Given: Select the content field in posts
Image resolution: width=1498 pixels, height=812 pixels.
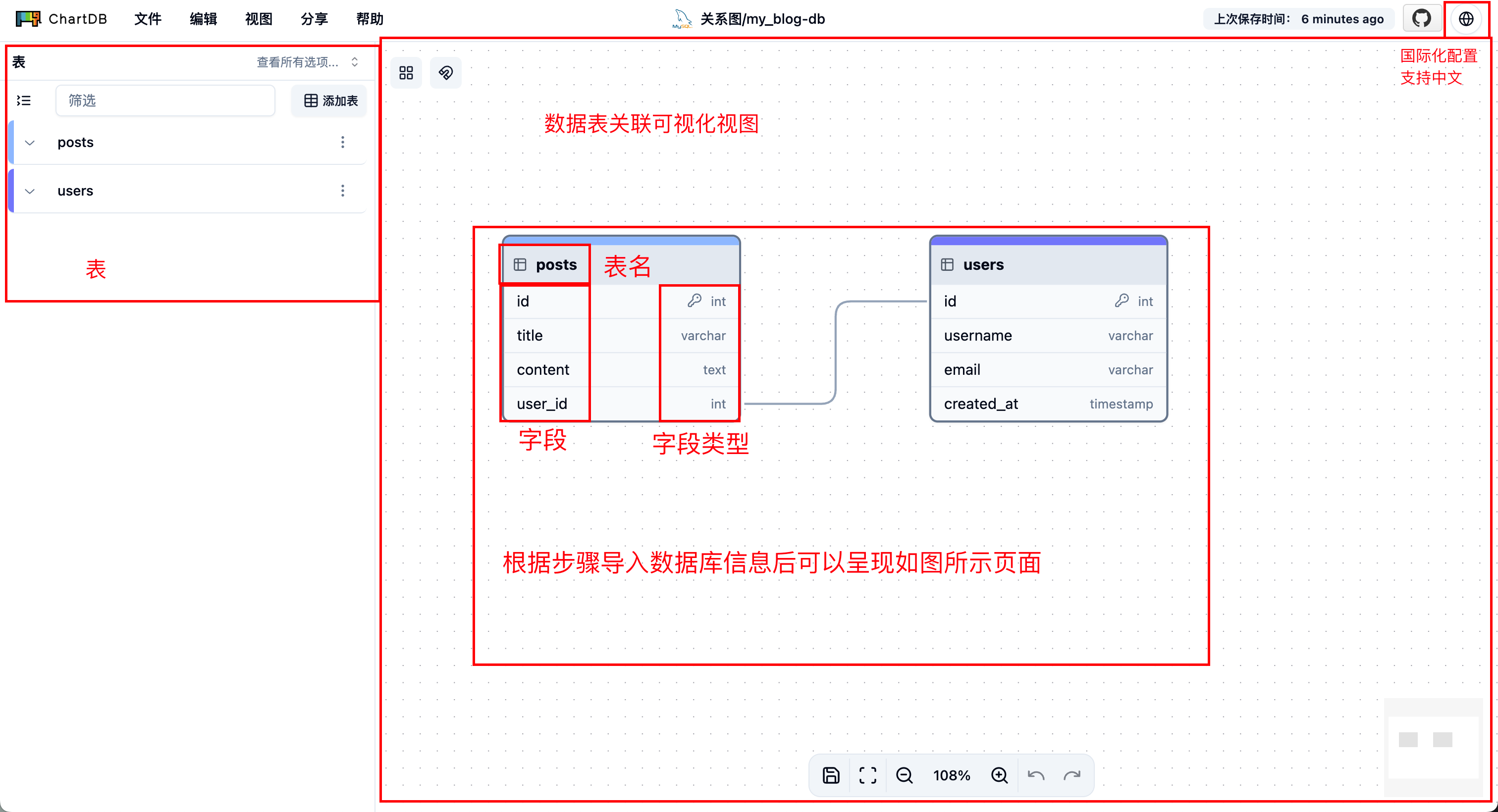Looking at the screenshot, I should [x=621, y=370].
